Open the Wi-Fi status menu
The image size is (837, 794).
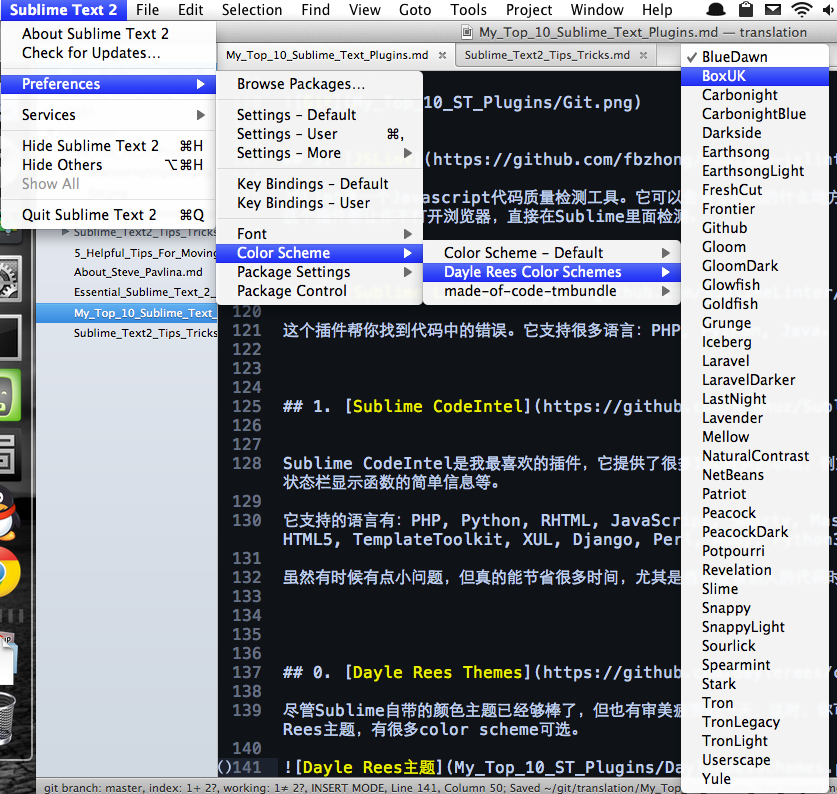(802, 9)
